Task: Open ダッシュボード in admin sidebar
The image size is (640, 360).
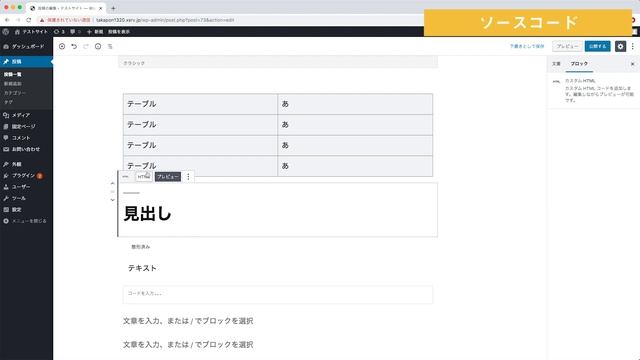Action: point(26,47)
